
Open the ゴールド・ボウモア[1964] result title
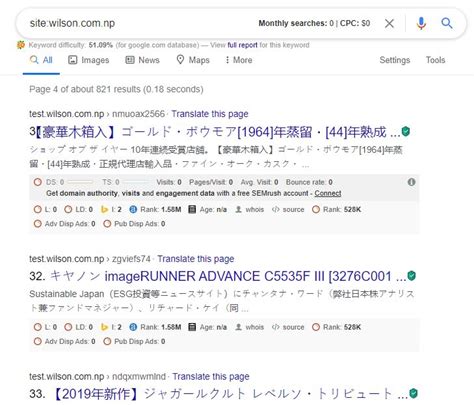tap(215, 132)
